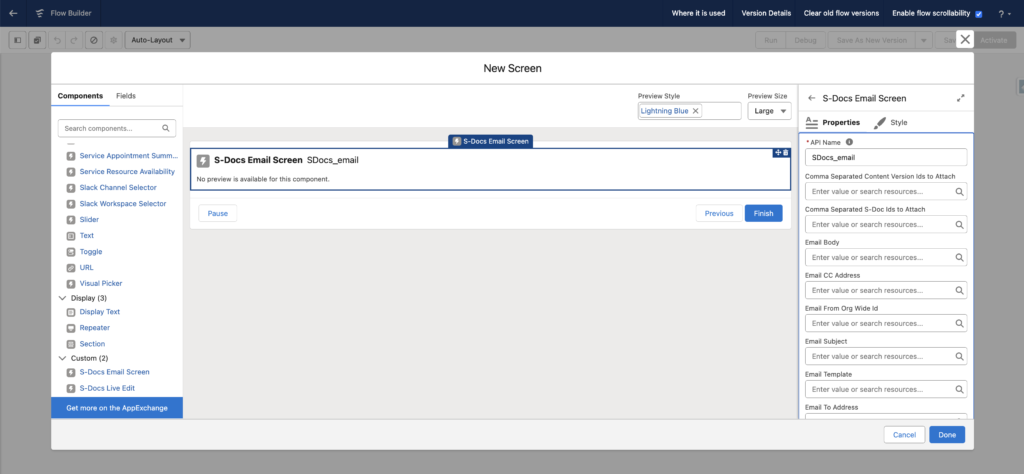Click search icon in Email Body field
Image resolution: width=1024 pixels, height=474 pixels.
tap(959, 257)
